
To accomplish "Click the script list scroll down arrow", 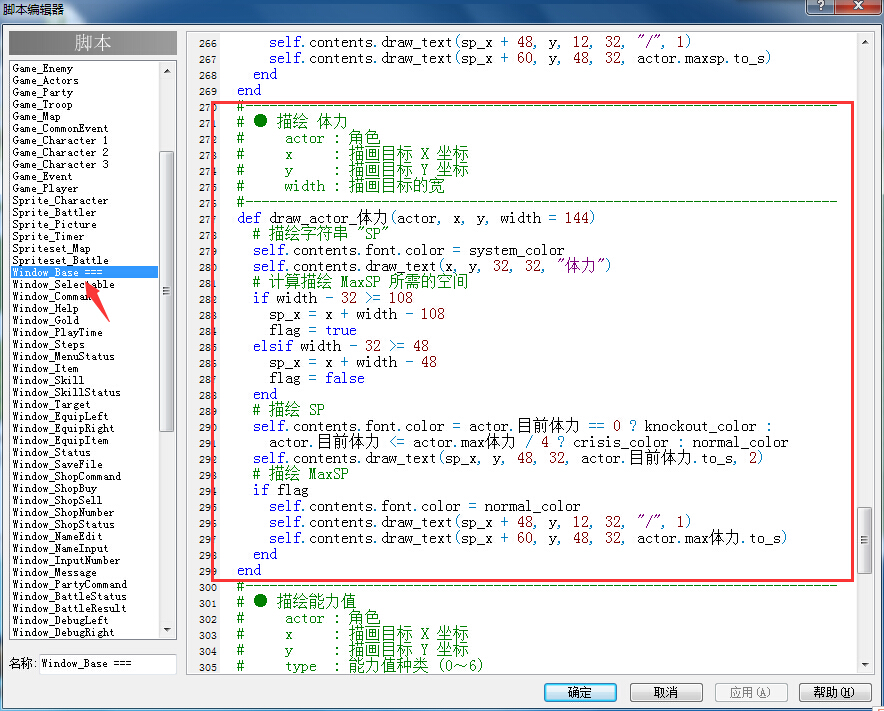I will pyautogui.click(x=167, y=629).
